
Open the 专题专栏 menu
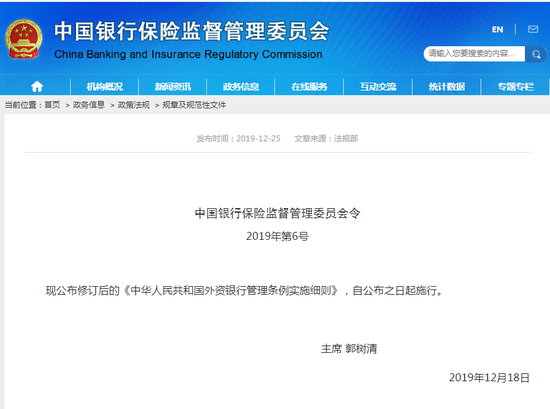tap(516, 86)
